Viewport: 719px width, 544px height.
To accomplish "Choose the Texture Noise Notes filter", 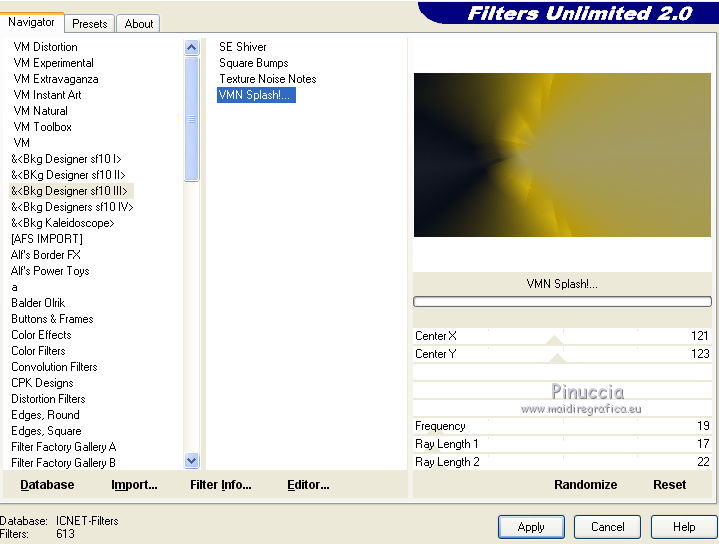I will point(268,79).
